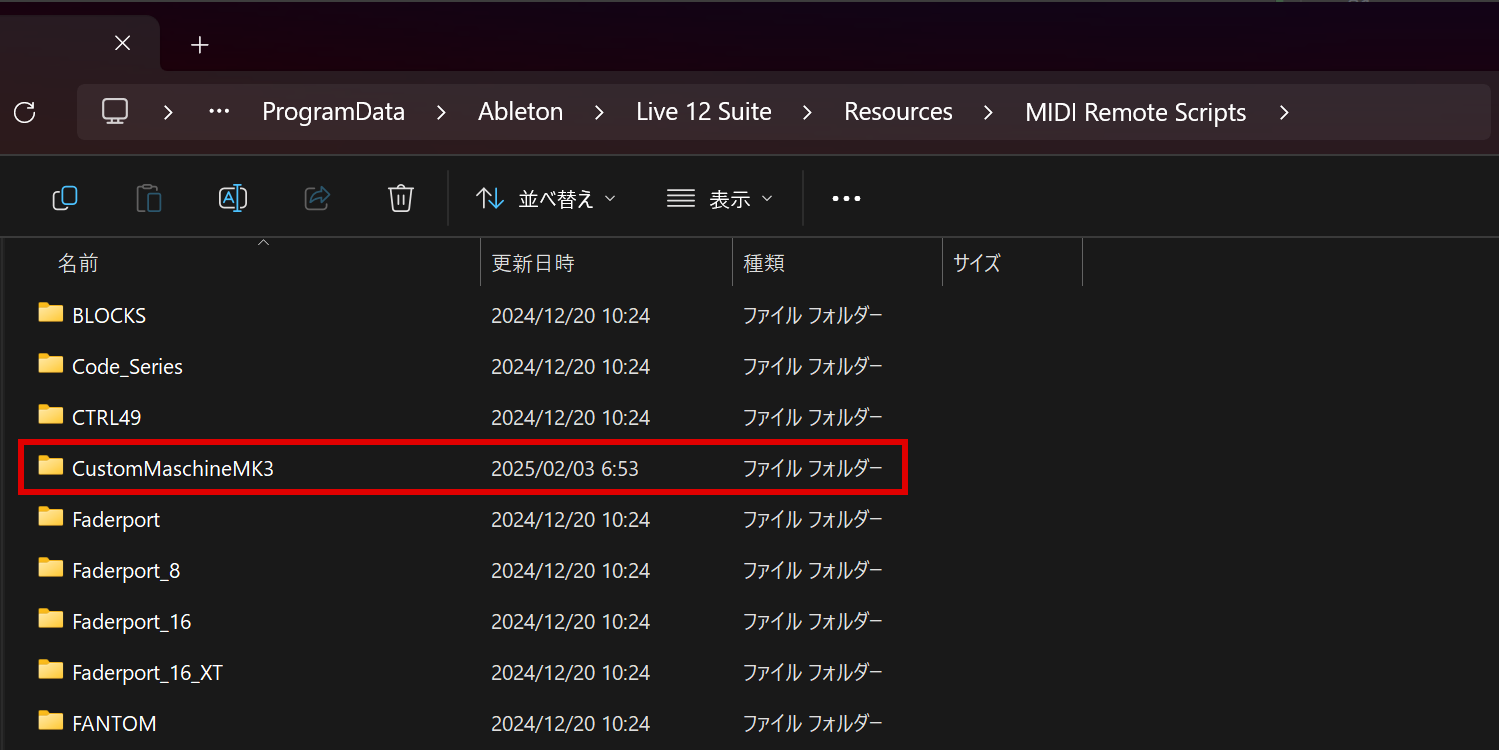Select the Faderport folder name

point(116,519)
